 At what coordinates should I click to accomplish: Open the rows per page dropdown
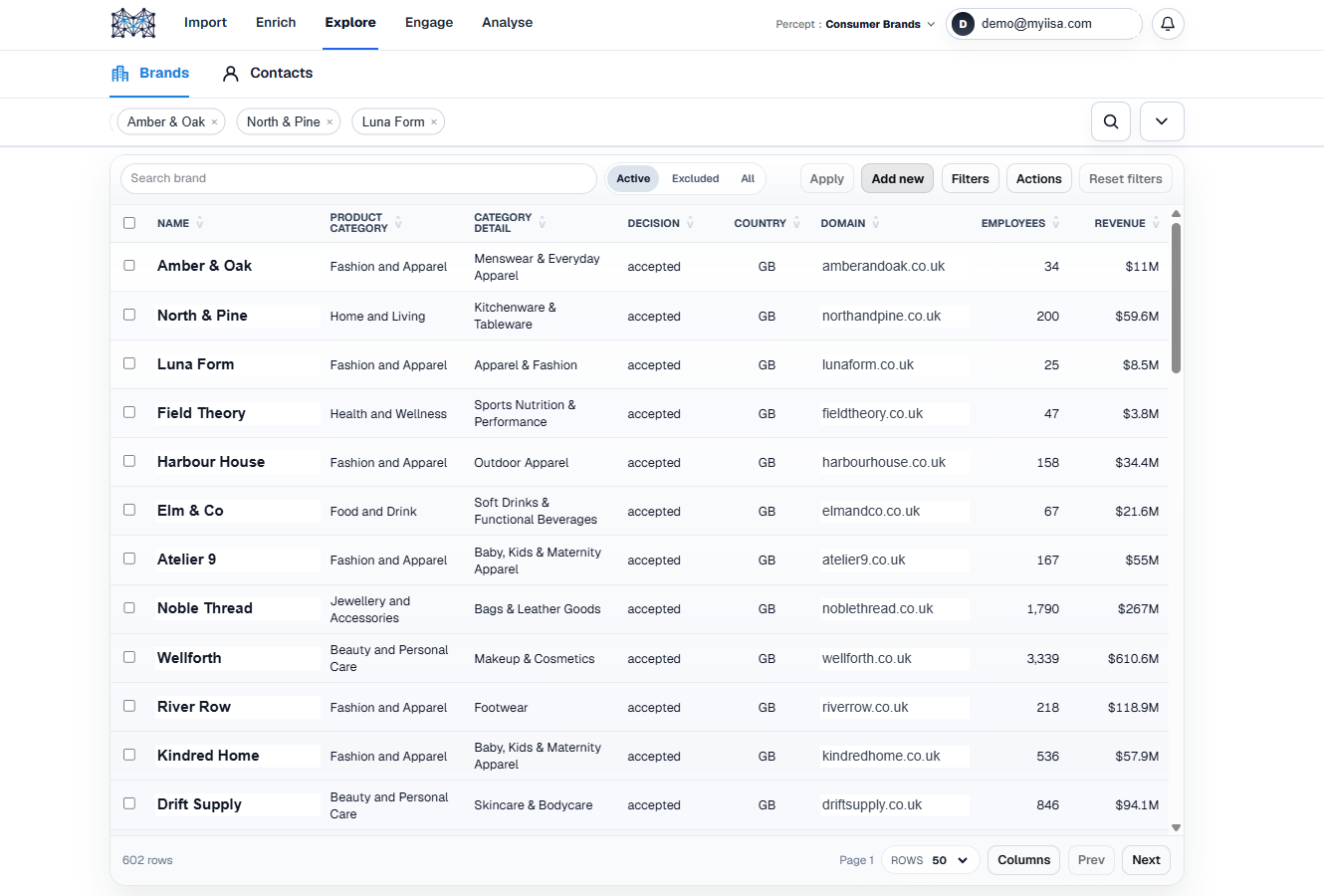pyautogui.click(x=931, y=860)
